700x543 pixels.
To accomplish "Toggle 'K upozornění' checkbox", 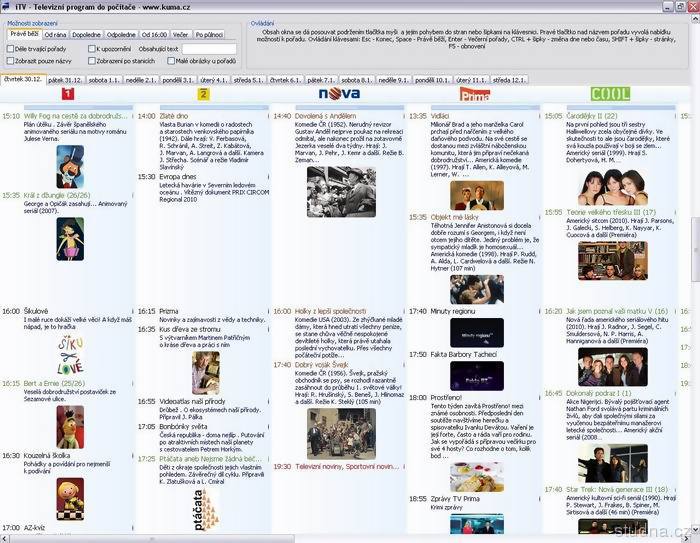I will pyautogui.click(x=92, y=49).
